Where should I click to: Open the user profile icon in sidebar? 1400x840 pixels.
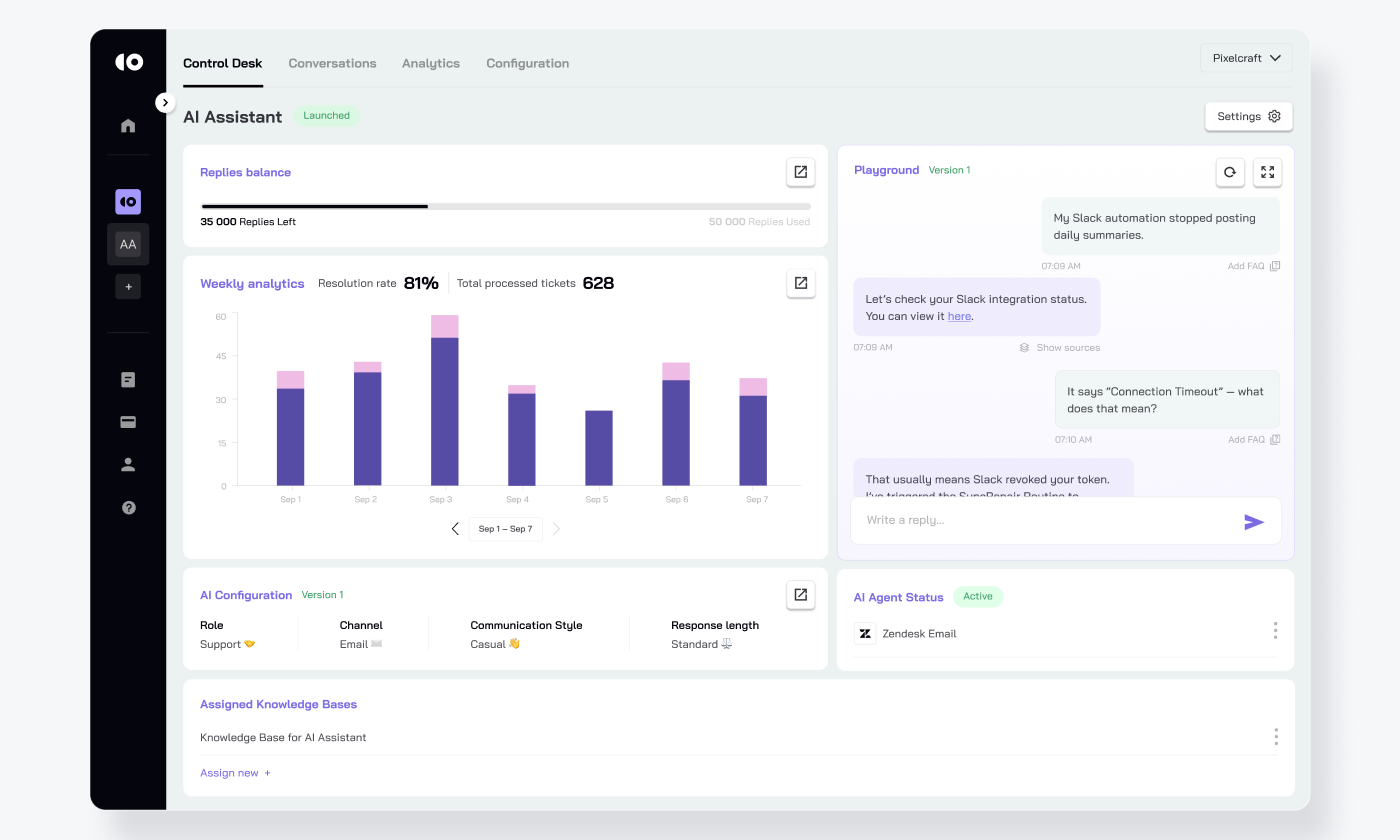pos(128,465)
